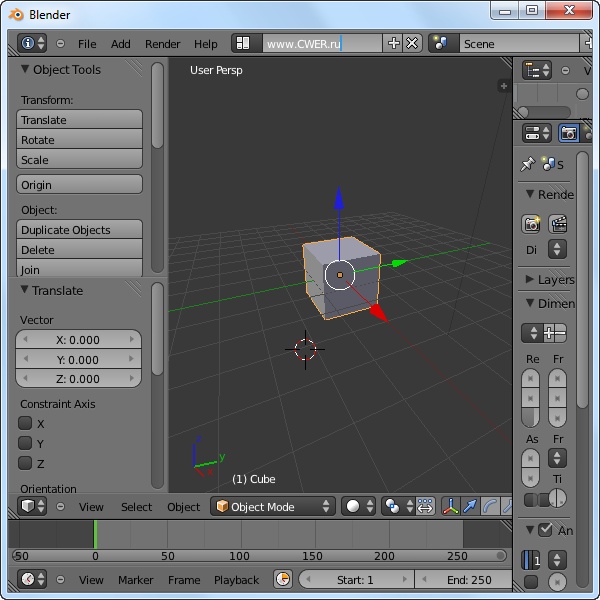Select the render context tab in Properties
The width and height of the screenshot is (600, 600).
coord(568,133)
